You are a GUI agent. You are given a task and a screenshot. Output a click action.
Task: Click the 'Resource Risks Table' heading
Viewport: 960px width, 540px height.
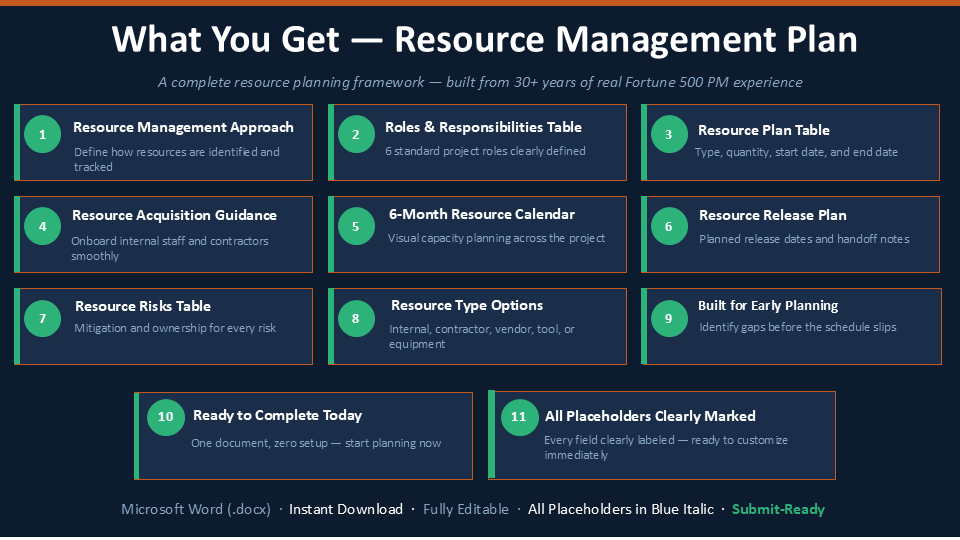[x=143, y=306]
